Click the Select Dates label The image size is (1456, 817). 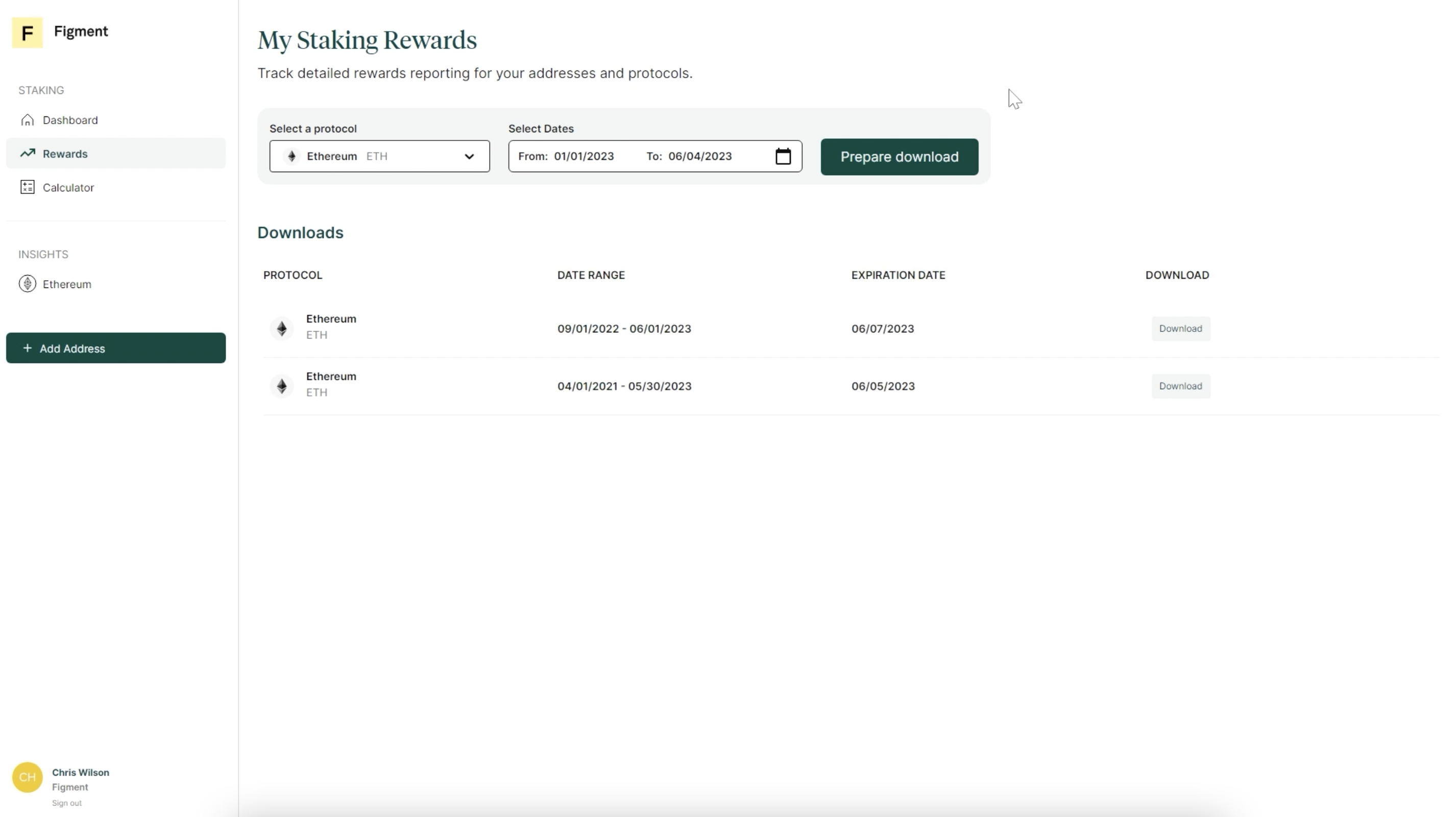541,128
